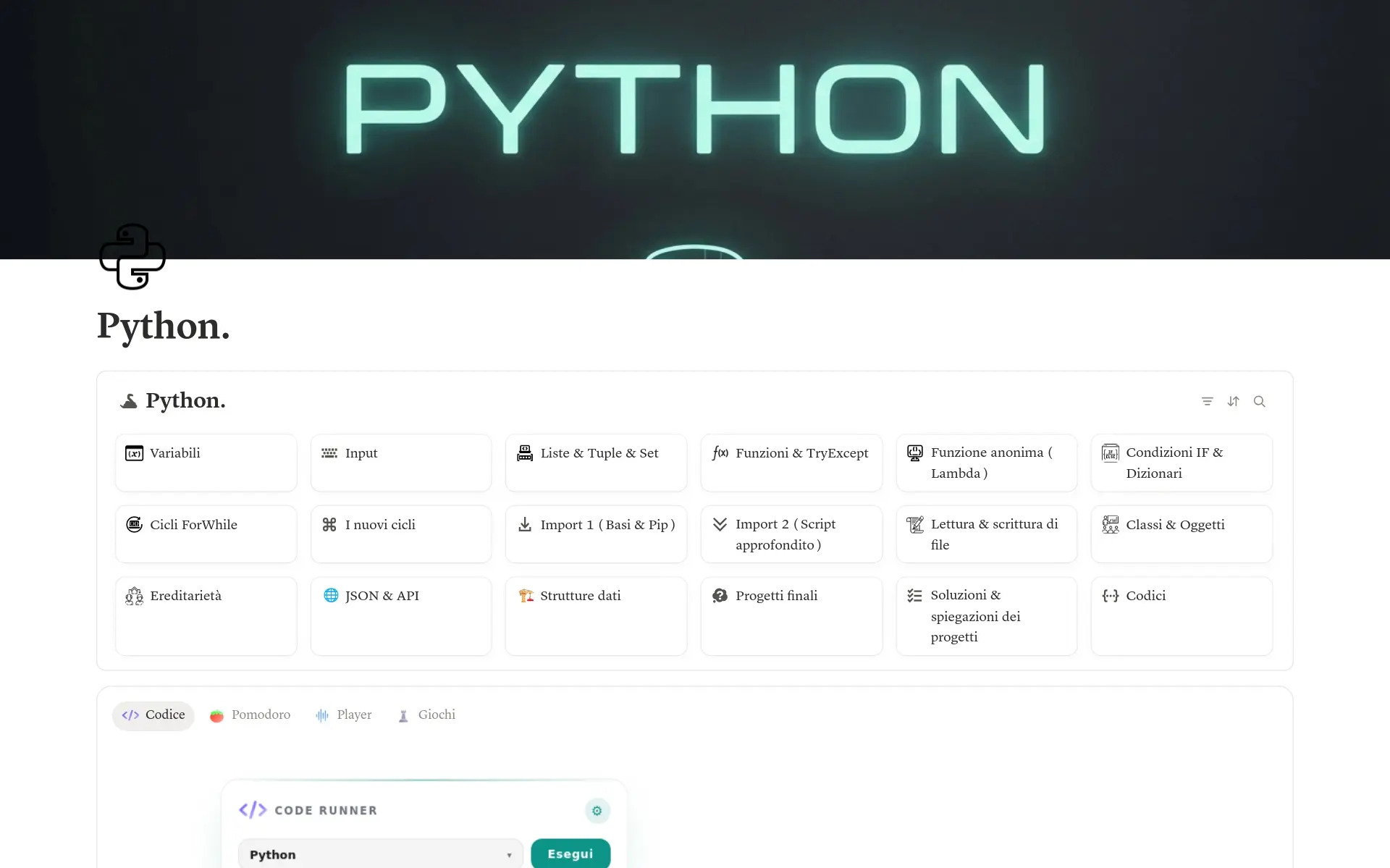
Task: Click the crane icon for Strutture dati
Action: [526, 596]
